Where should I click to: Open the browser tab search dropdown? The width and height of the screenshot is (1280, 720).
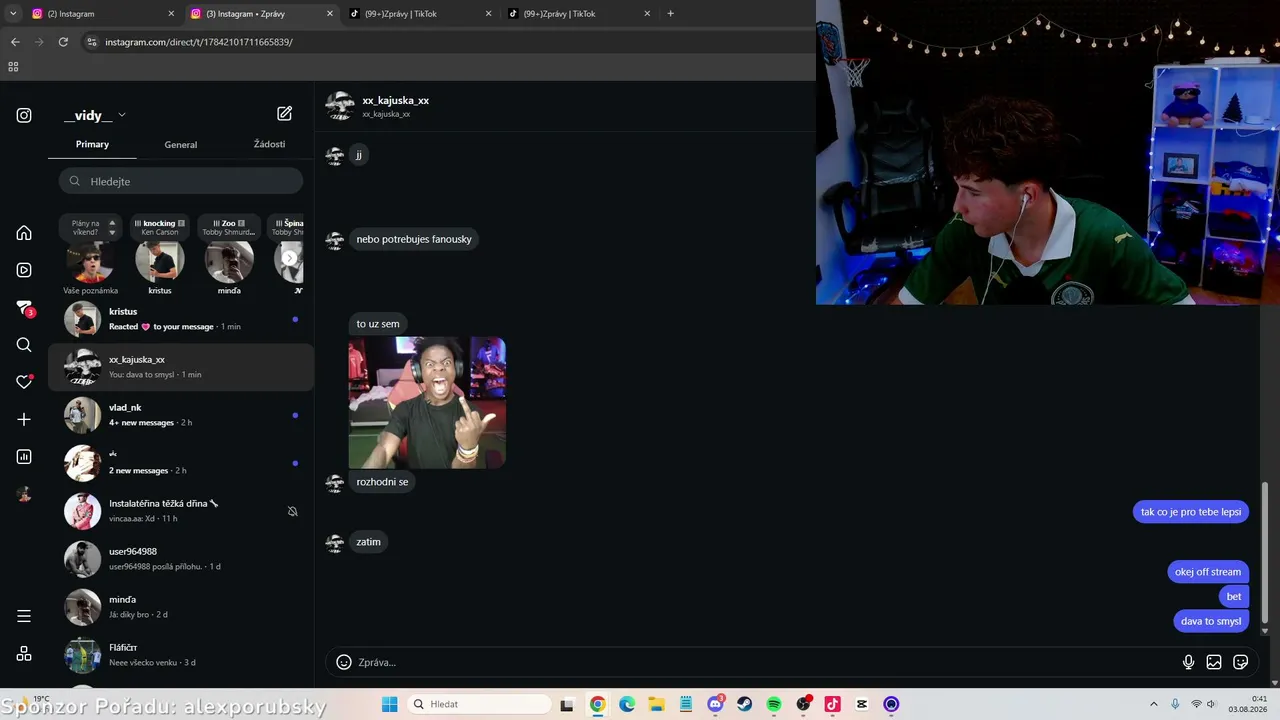coord(13,14)
